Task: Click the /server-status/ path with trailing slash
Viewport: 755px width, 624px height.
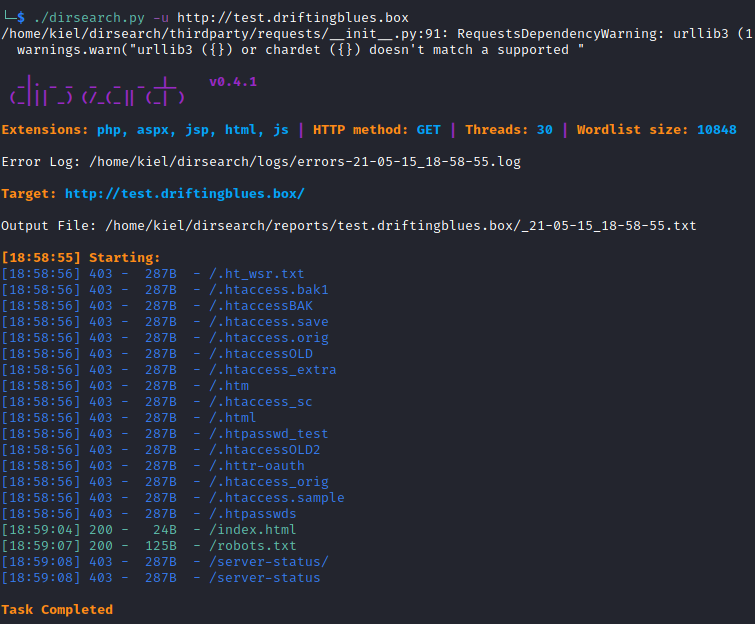Action: (x=269, y=561)
